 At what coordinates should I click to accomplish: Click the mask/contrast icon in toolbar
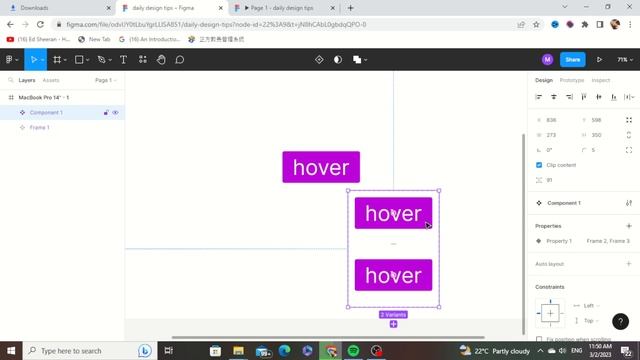coord(338,60)
